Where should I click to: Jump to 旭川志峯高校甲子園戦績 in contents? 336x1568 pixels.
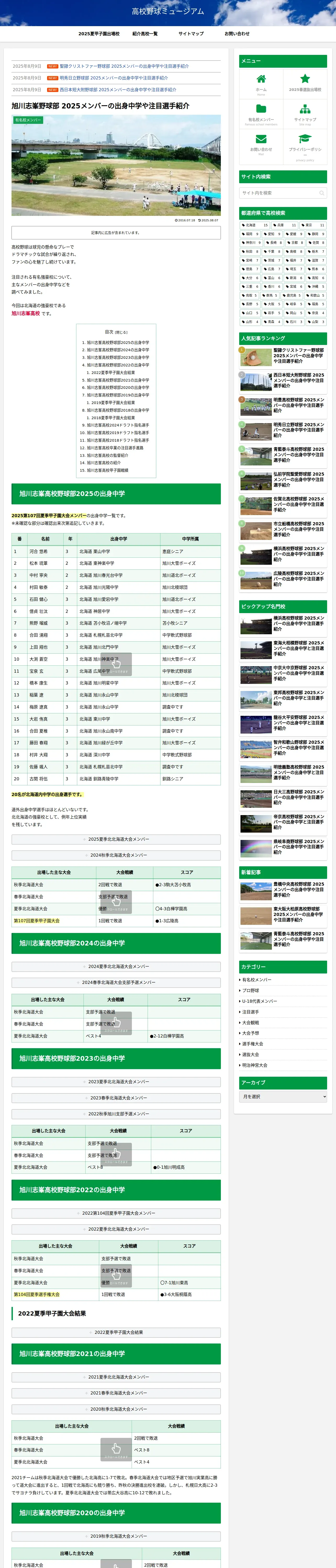pyautogui.click(x=107, y=470)
